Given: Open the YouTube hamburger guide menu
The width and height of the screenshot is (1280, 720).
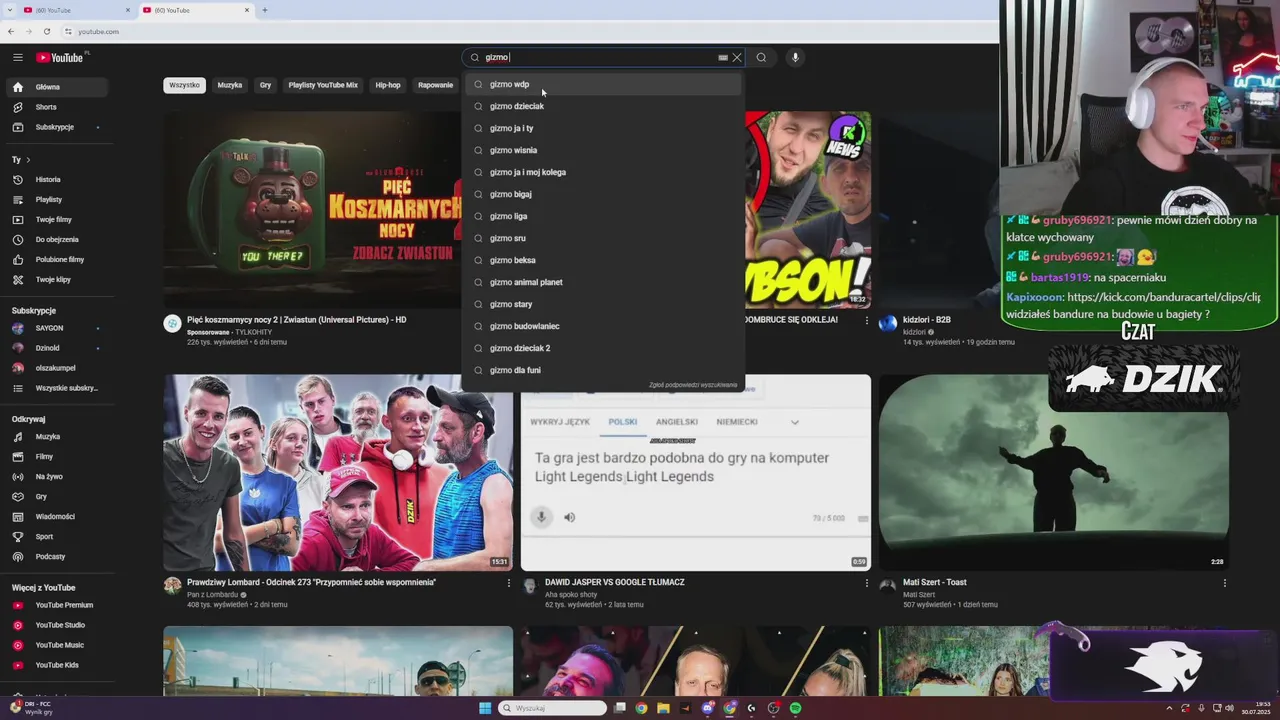Looking at the screenshot, I should coord(17,57).
